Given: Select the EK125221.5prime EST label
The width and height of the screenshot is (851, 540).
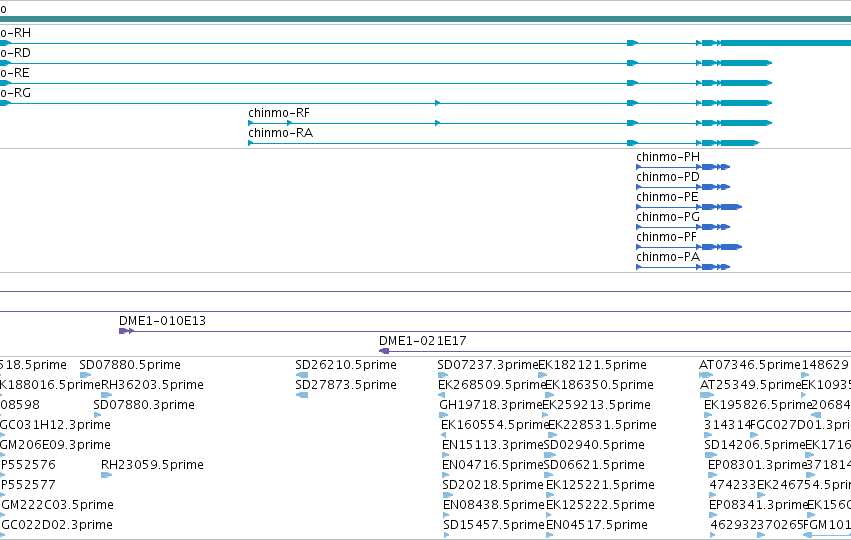Looking at the screenshot, I should [600, 485].
